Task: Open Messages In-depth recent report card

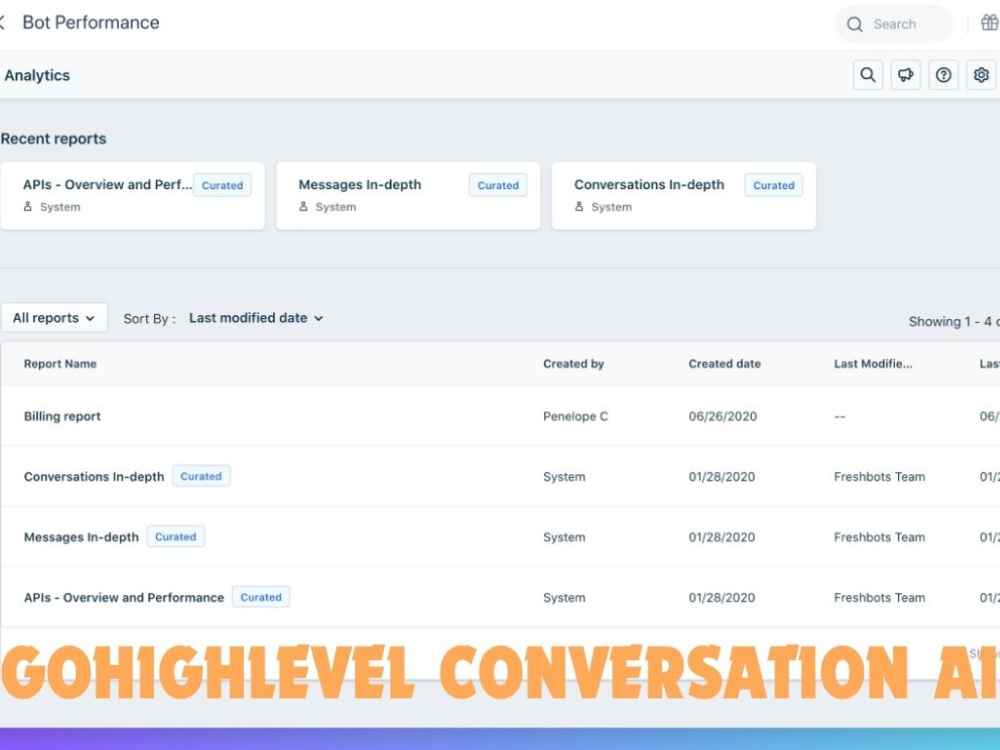Action: pos(408,196)
